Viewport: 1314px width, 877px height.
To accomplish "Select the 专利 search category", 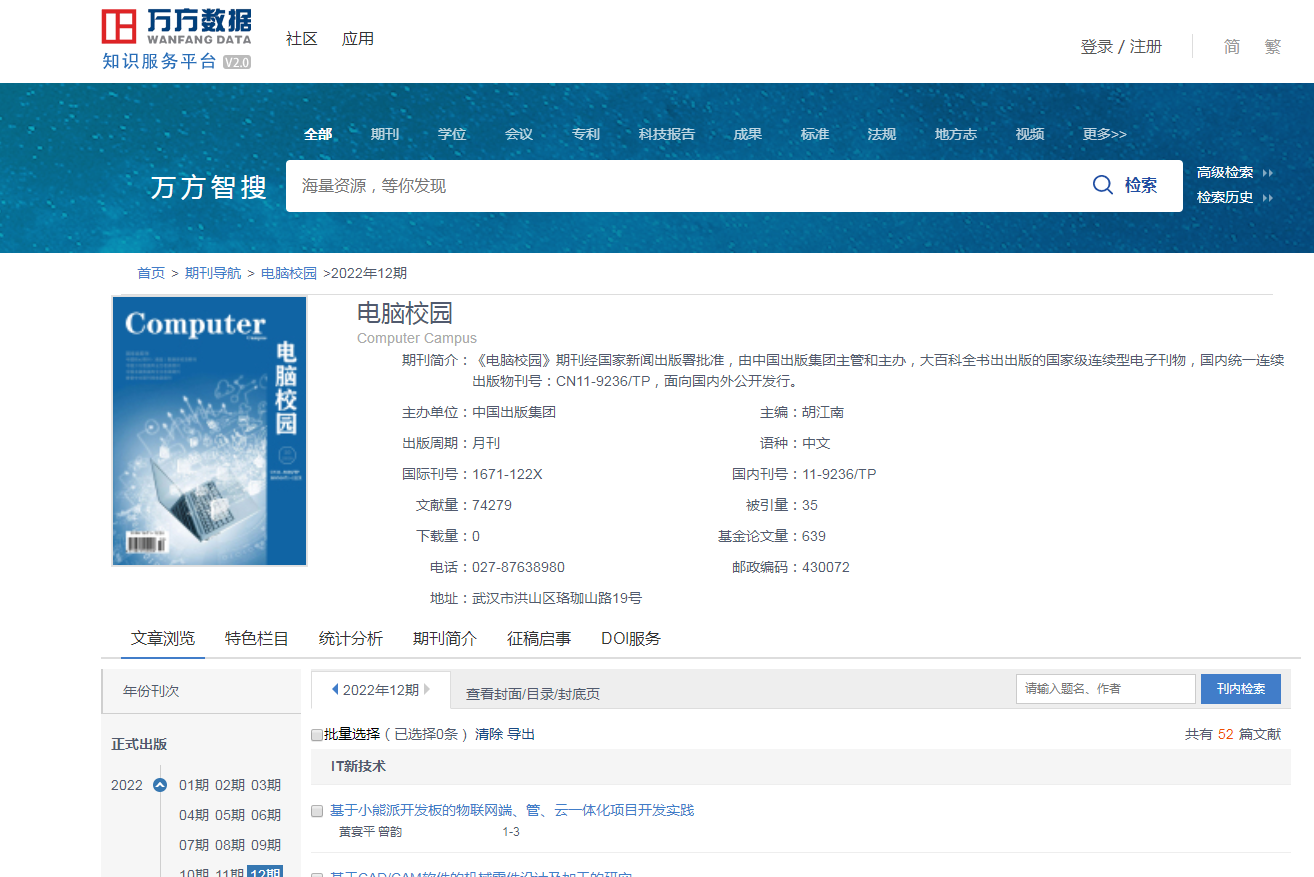I will (586, 134).
